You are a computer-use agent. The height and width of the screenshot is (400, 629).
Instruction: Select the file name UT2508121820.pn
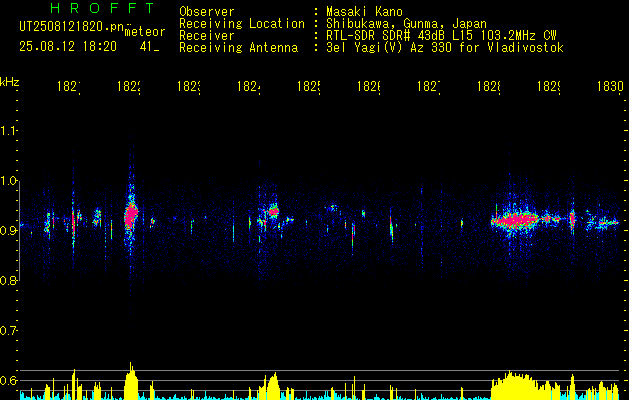coord(72,27)
